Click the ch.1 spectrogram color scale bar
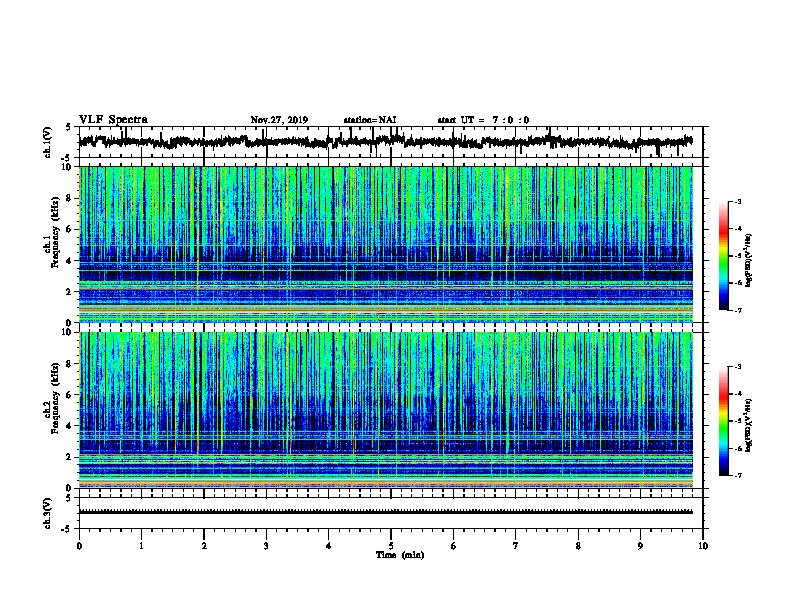792x612 pixels. point(723,256)
